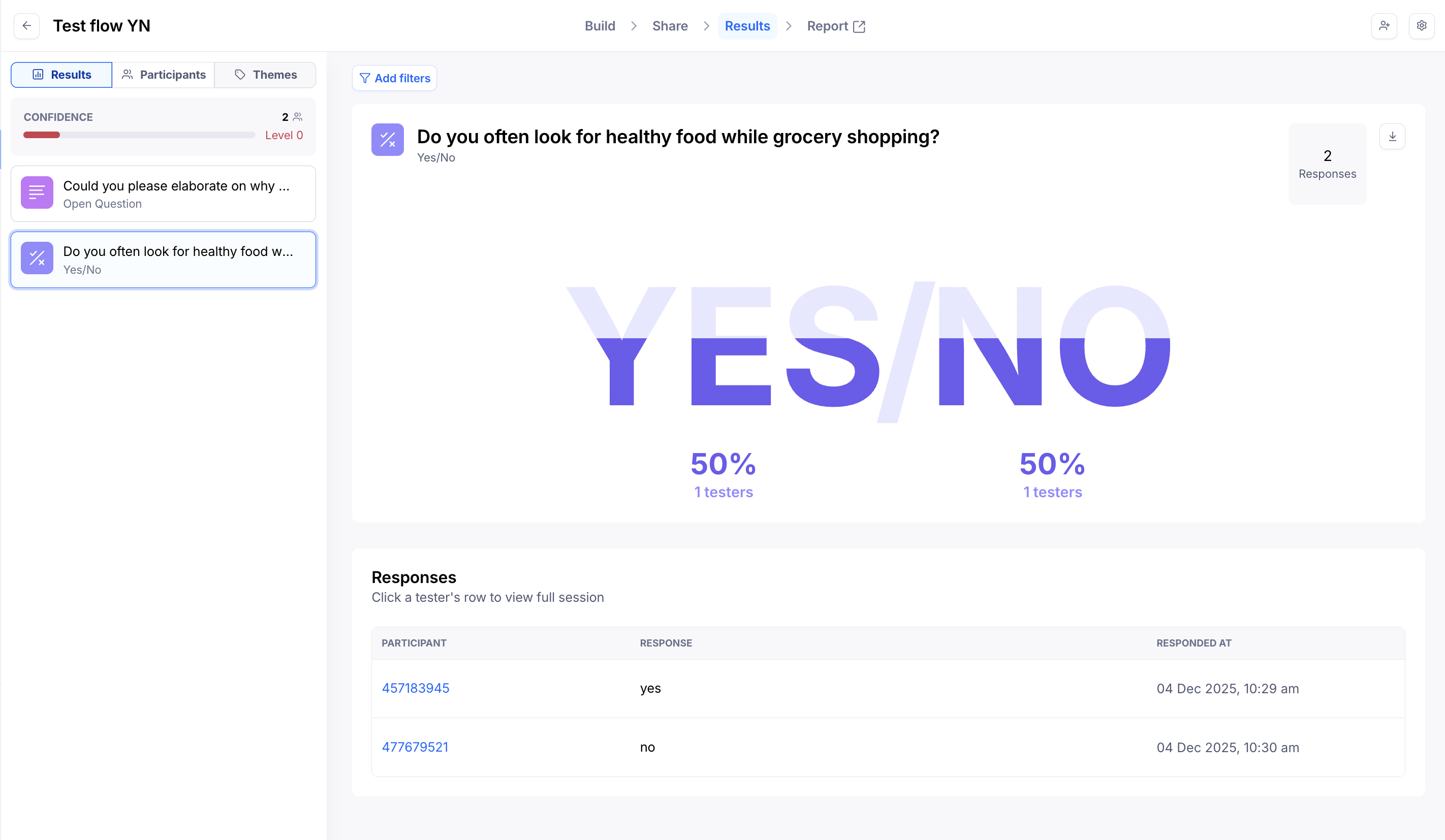Viewport: 1445px width, 840px height.
Task: Go to the Share step
Action: point(670,26)
